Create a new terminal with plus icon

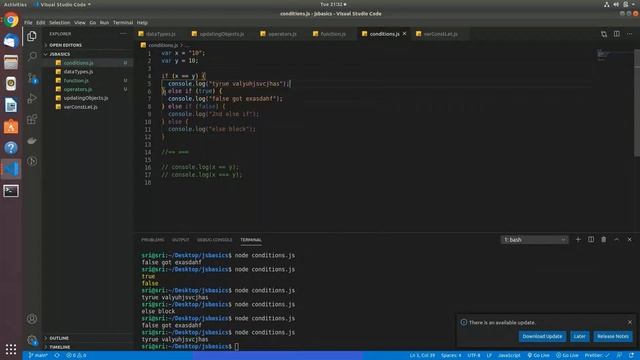tap(578, 240)
